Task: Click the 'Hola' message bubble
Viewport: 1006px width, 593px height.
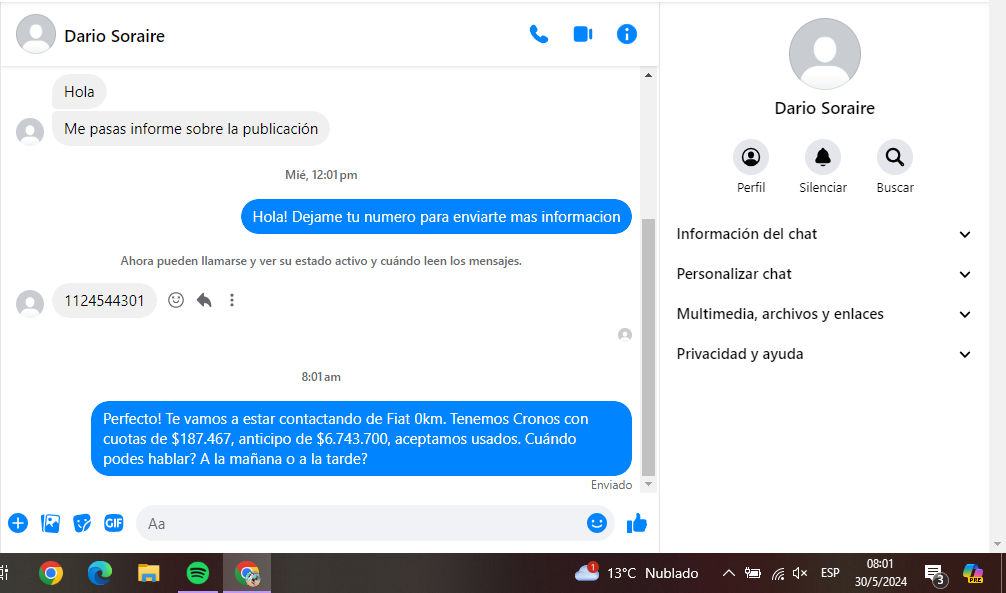Action: 79,92
